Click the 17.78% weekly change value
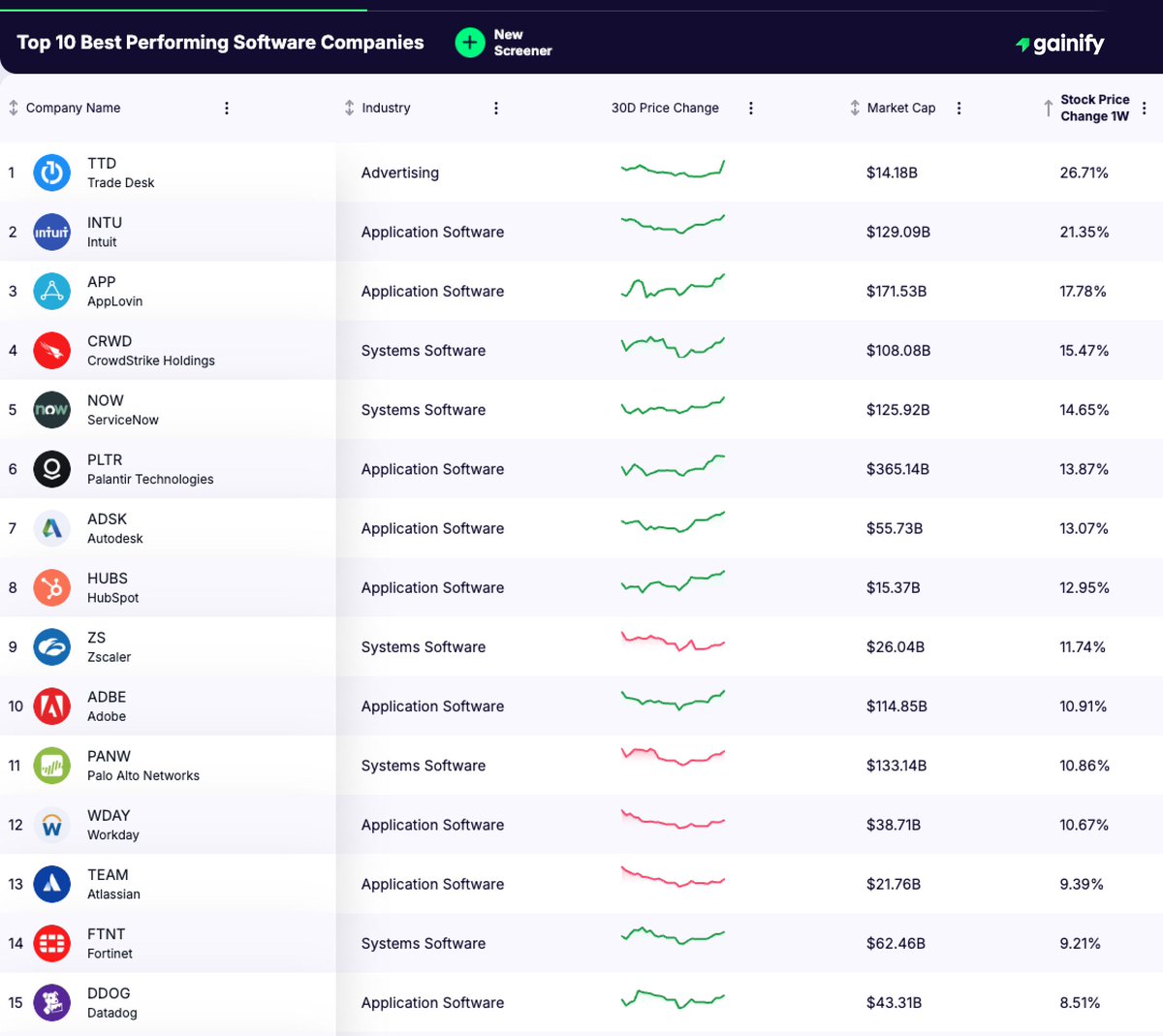Viewport: 1163px width, 1036px height. [x=1083, y=291]
